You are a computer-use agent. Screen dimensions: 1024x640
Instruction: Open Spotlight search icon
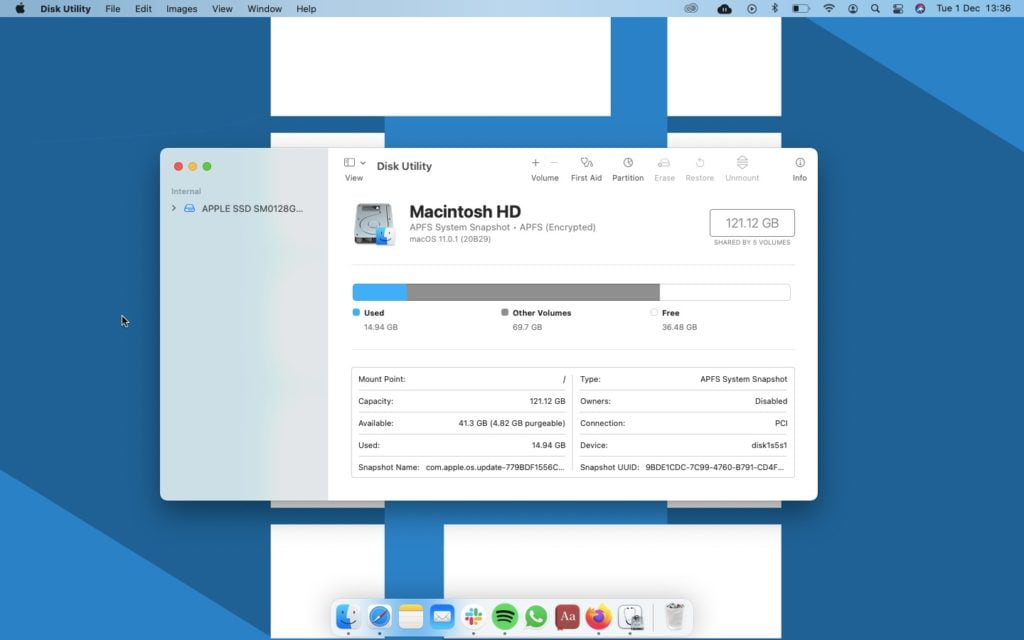[x=875, y=8]
